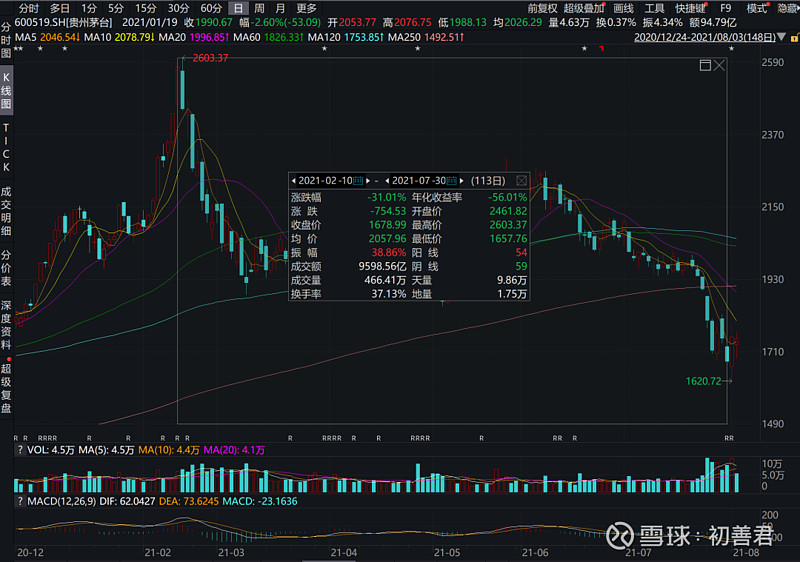Click the 1620.72 low price label
The image size is (800, 562).
pos(704,381)
